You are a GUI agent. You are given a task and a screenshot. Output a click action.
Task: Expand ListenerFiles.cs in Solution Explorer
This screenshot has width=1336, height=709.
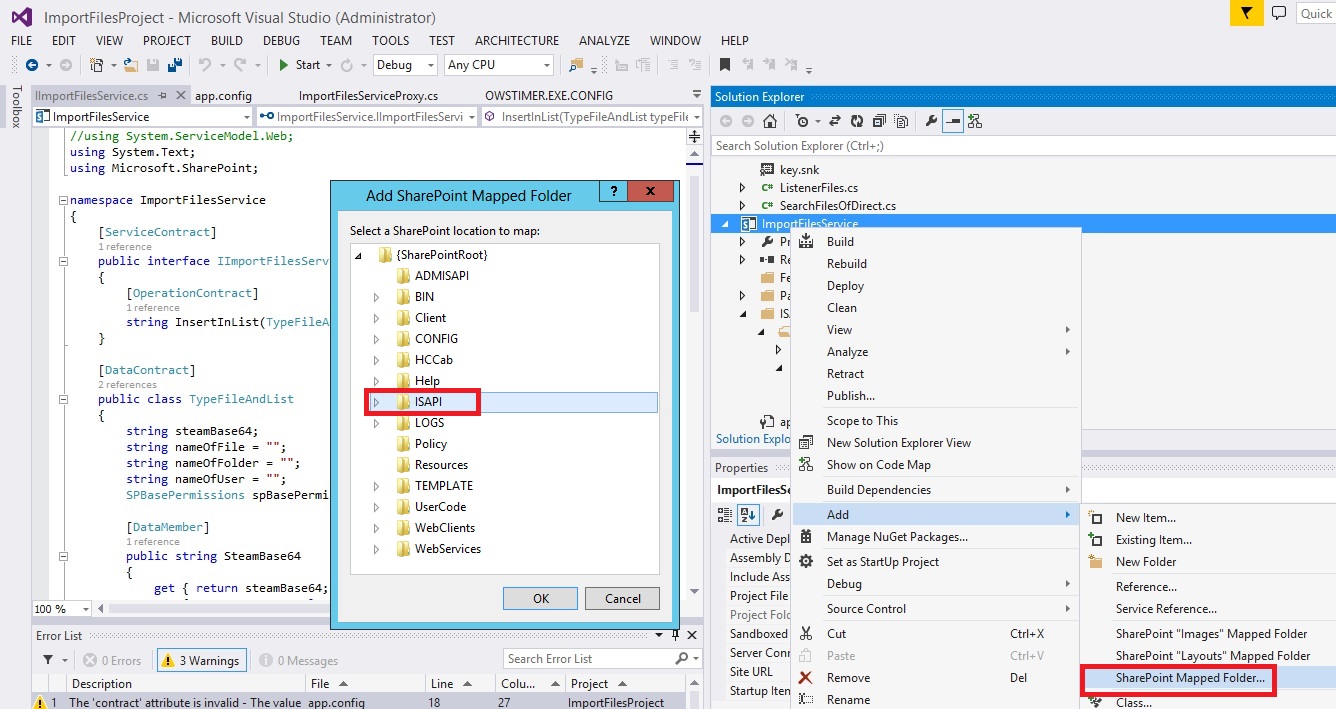click(x=742, y=188)
